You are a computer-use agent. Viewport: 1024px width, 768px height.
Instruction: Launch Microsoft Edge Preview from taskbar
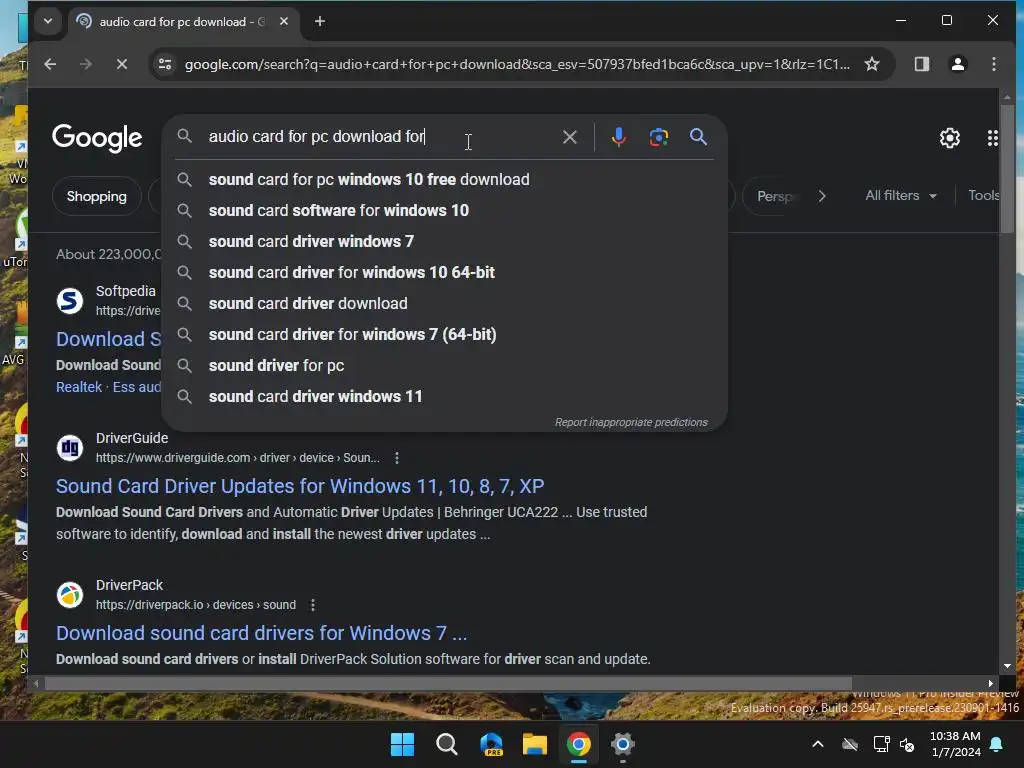coord(491,744)
